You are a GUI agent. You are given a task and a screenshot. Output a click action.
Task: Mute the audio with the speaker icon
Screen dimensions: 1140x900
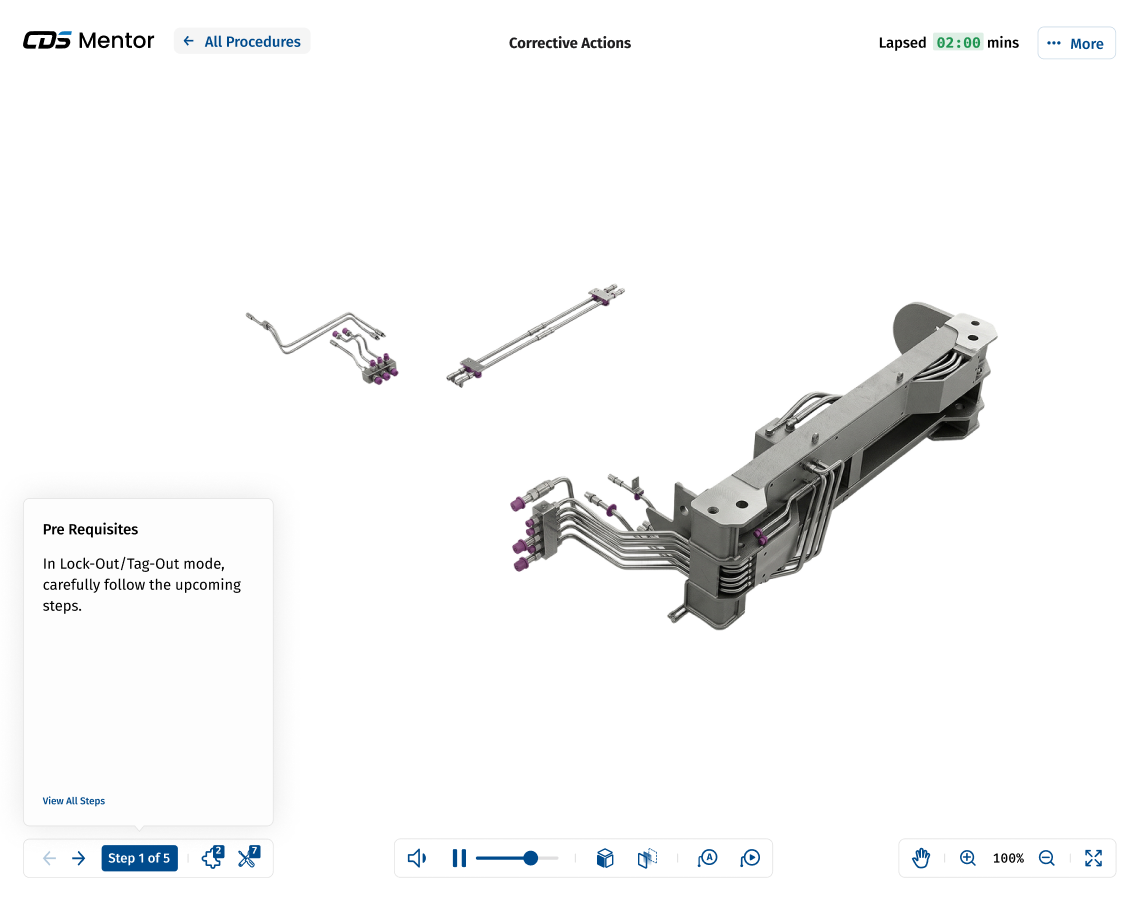[417, 858]
